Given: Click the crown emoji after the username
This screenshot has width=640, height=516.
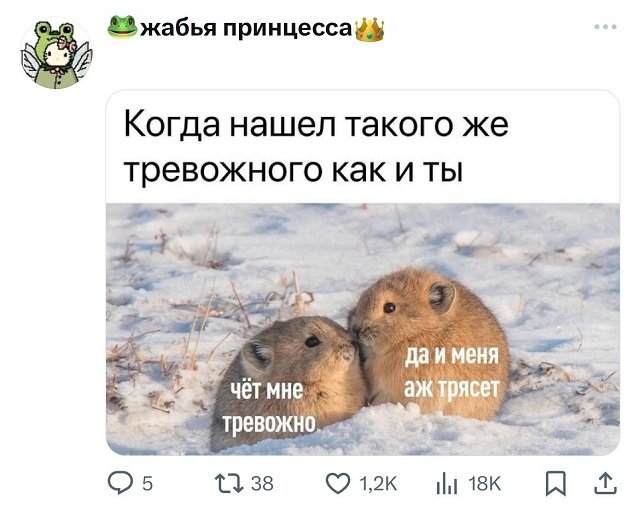Looking at the screenshot, I should click(x=370, y=29).
